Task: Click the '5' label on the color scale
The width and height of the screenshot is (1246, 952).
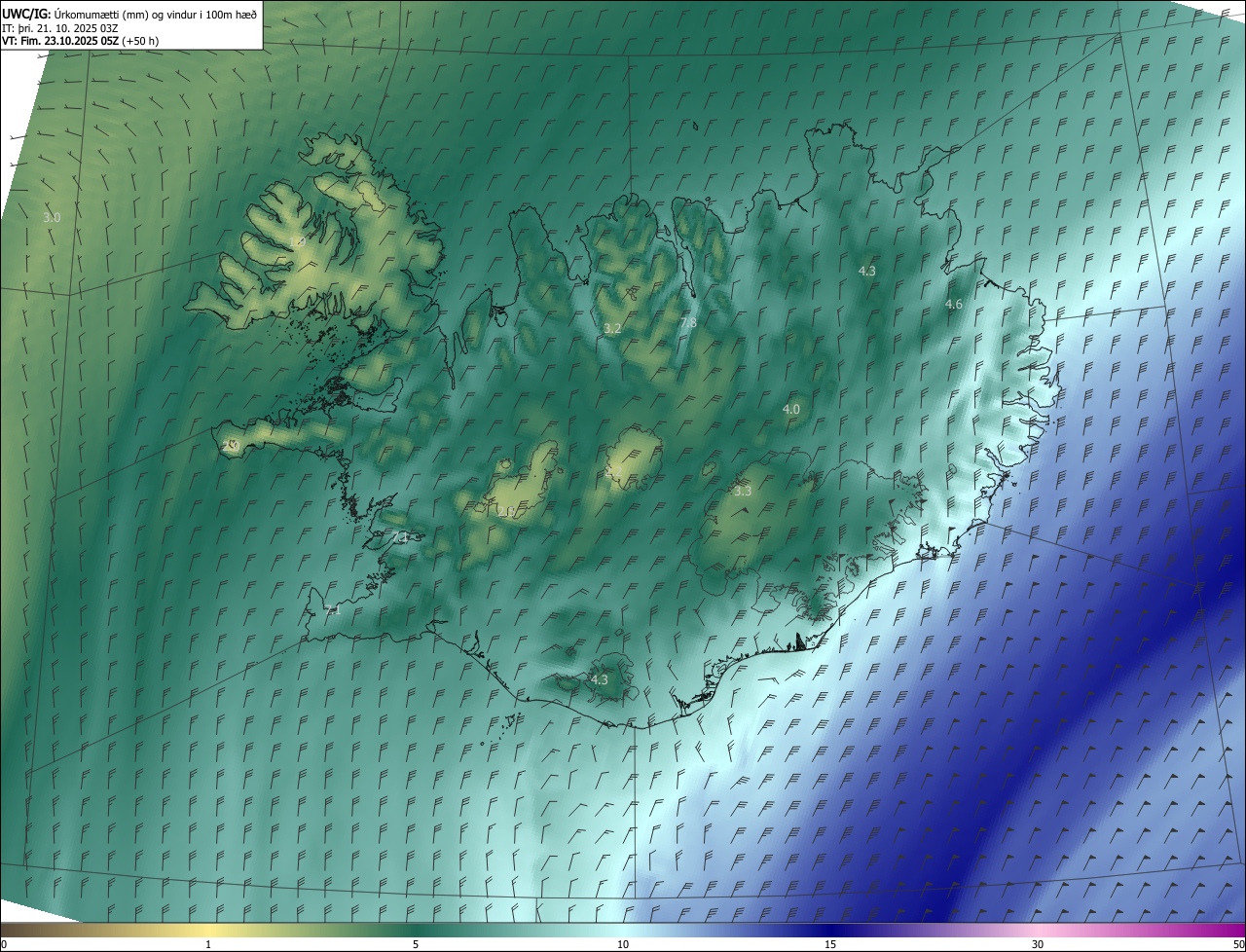Action: tap(416, 944)
